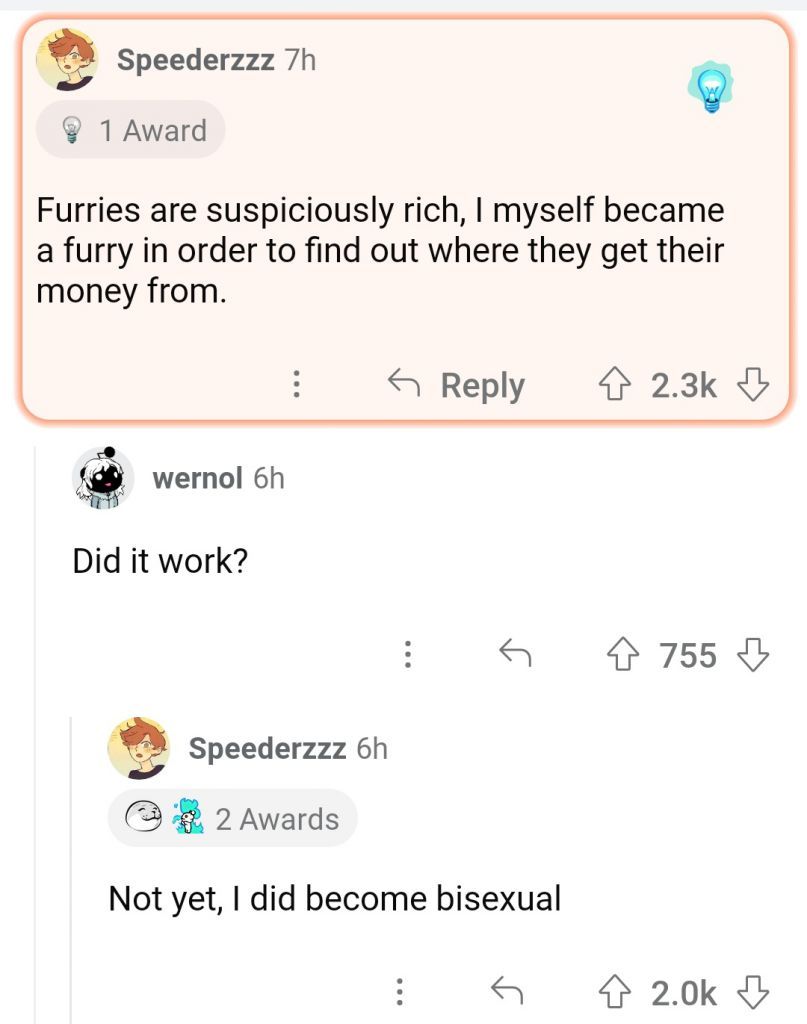The width and height of the screenshot is (807, 1024).
Task: Downvote the 'Not yet, I did become bisexual' reply
Action: [x=753, y=991]
